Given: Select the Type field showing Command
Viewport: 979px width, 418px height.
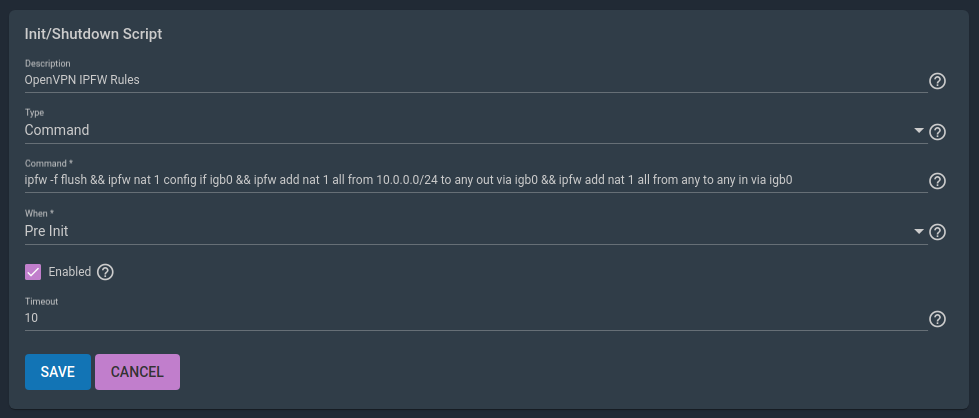Looking at the screenshot, I should (x=476, y=131).
